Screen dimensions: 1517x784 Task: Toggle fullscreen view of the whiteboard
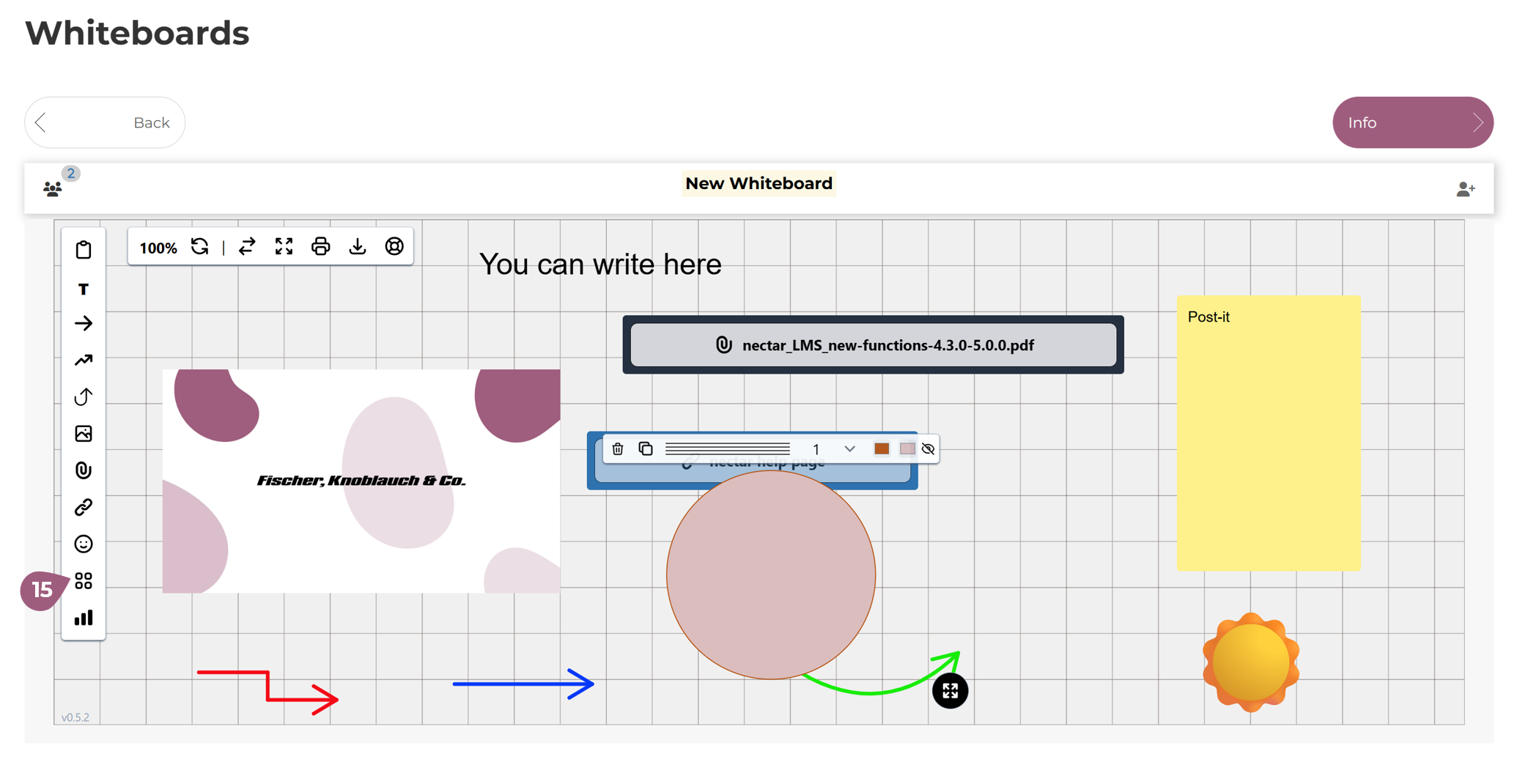[284, 247]
